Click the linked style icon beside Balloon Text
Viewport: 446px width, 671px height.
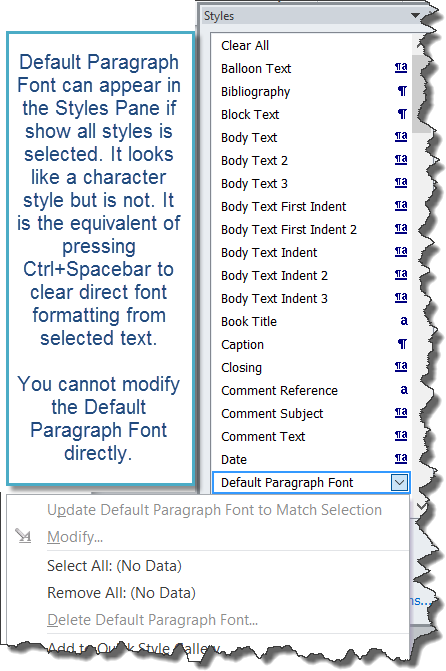(x=401, y=68)
